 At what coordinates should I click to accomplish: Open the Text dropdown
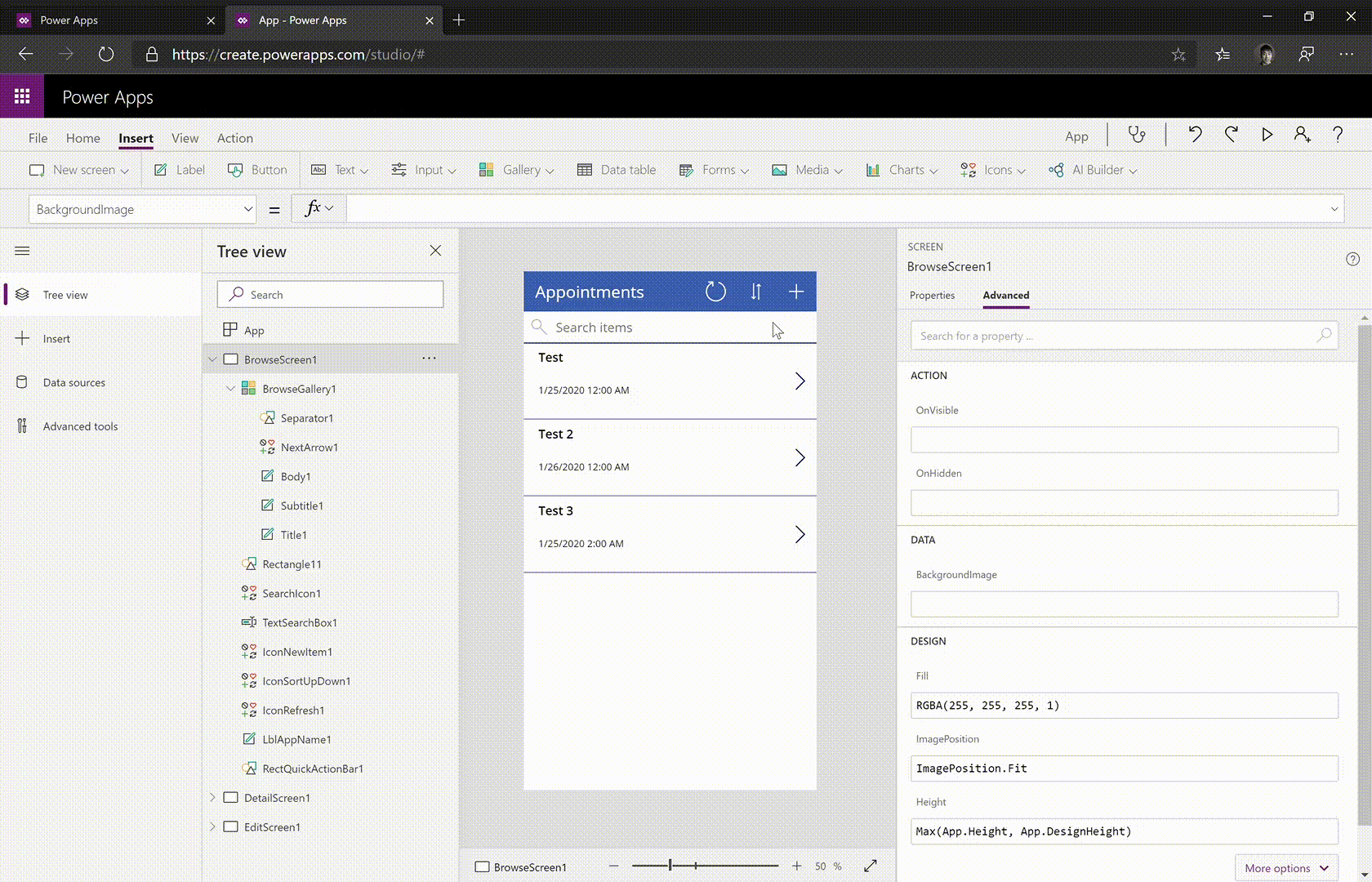340,170
